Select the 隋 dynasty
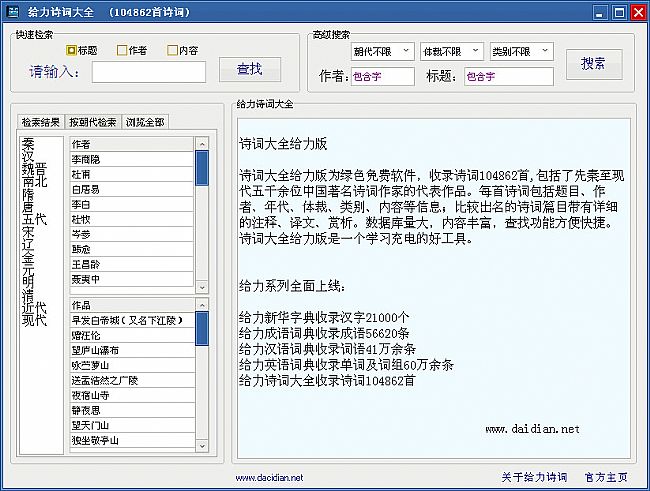 pos(28,194)
